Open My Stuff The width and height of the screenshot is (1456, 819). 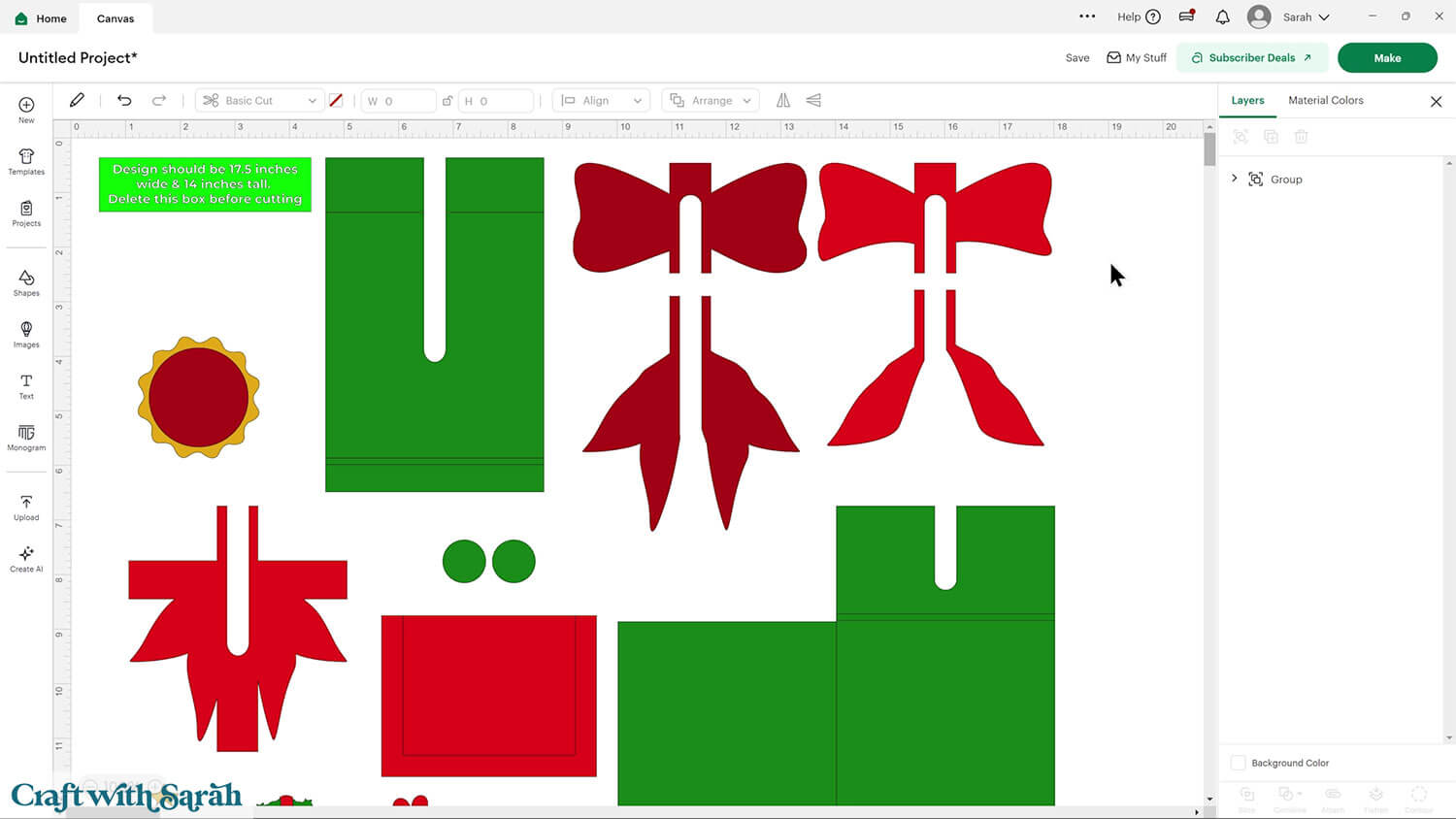click(x=1137, y=57)
